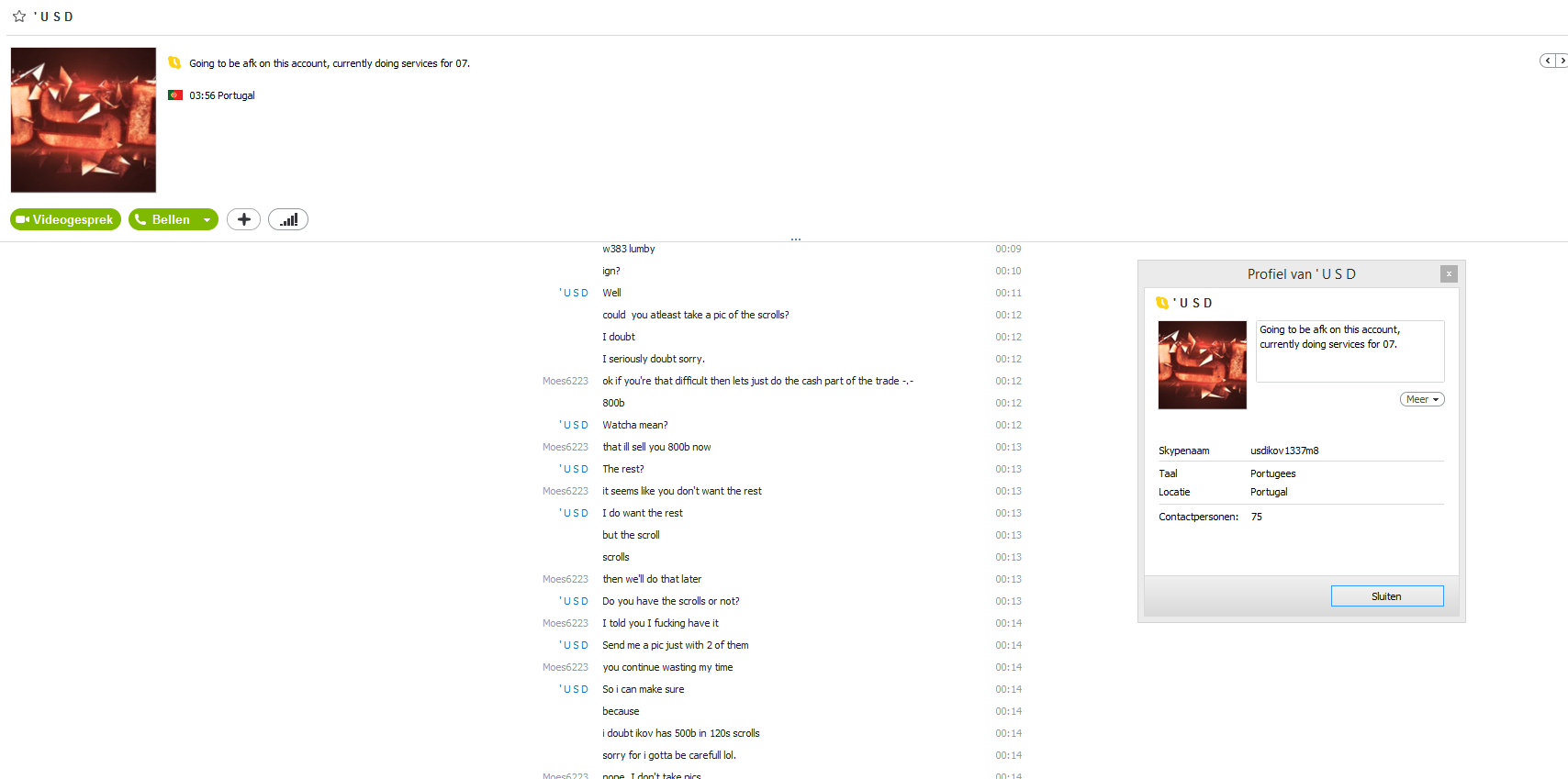The image size is (1568, 779).
Task: Click the previous arrow at top right
Action: coord(1548,61)
